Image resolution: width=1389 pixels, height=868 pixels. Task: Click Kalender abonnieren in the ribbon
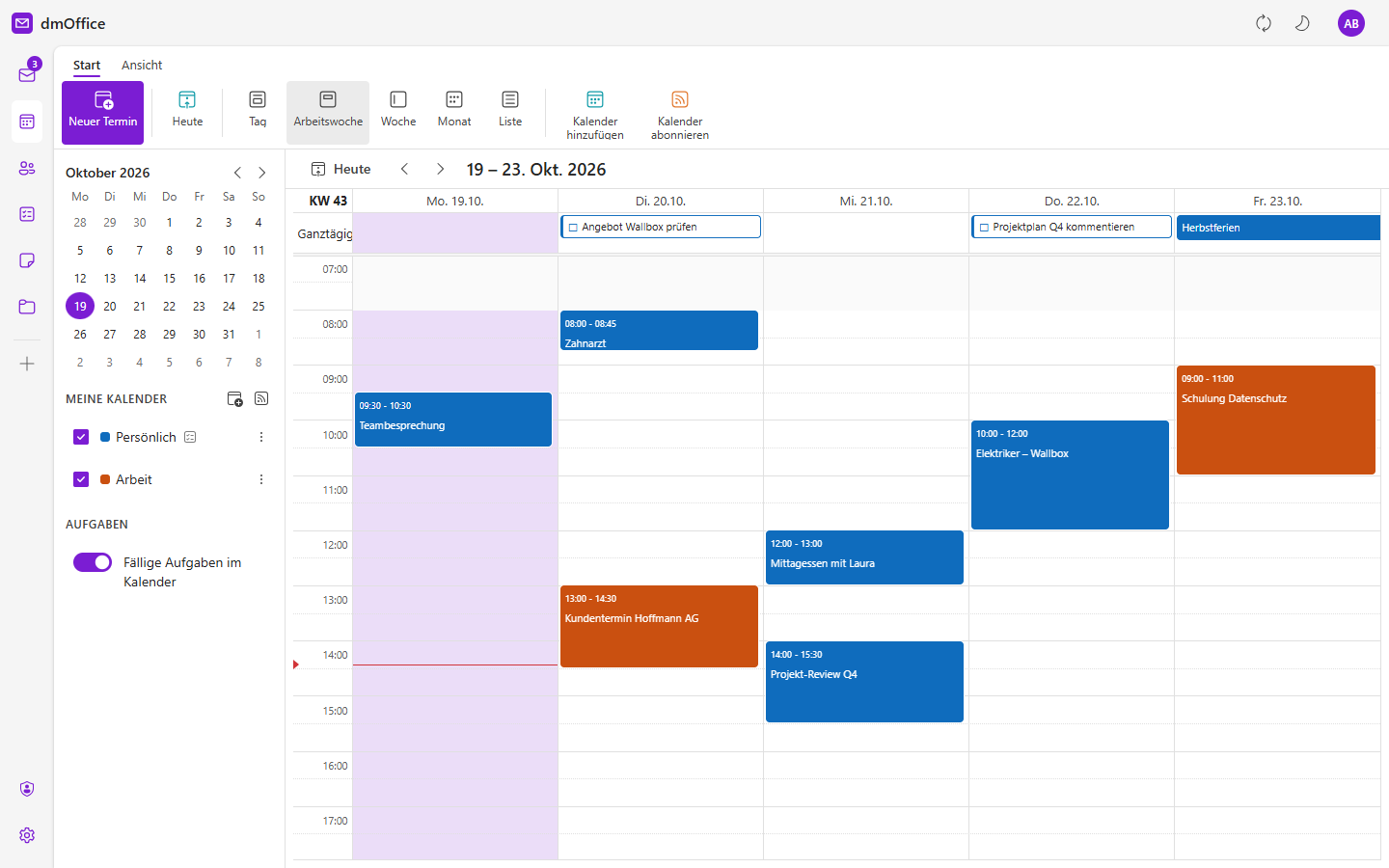(680, 115)
